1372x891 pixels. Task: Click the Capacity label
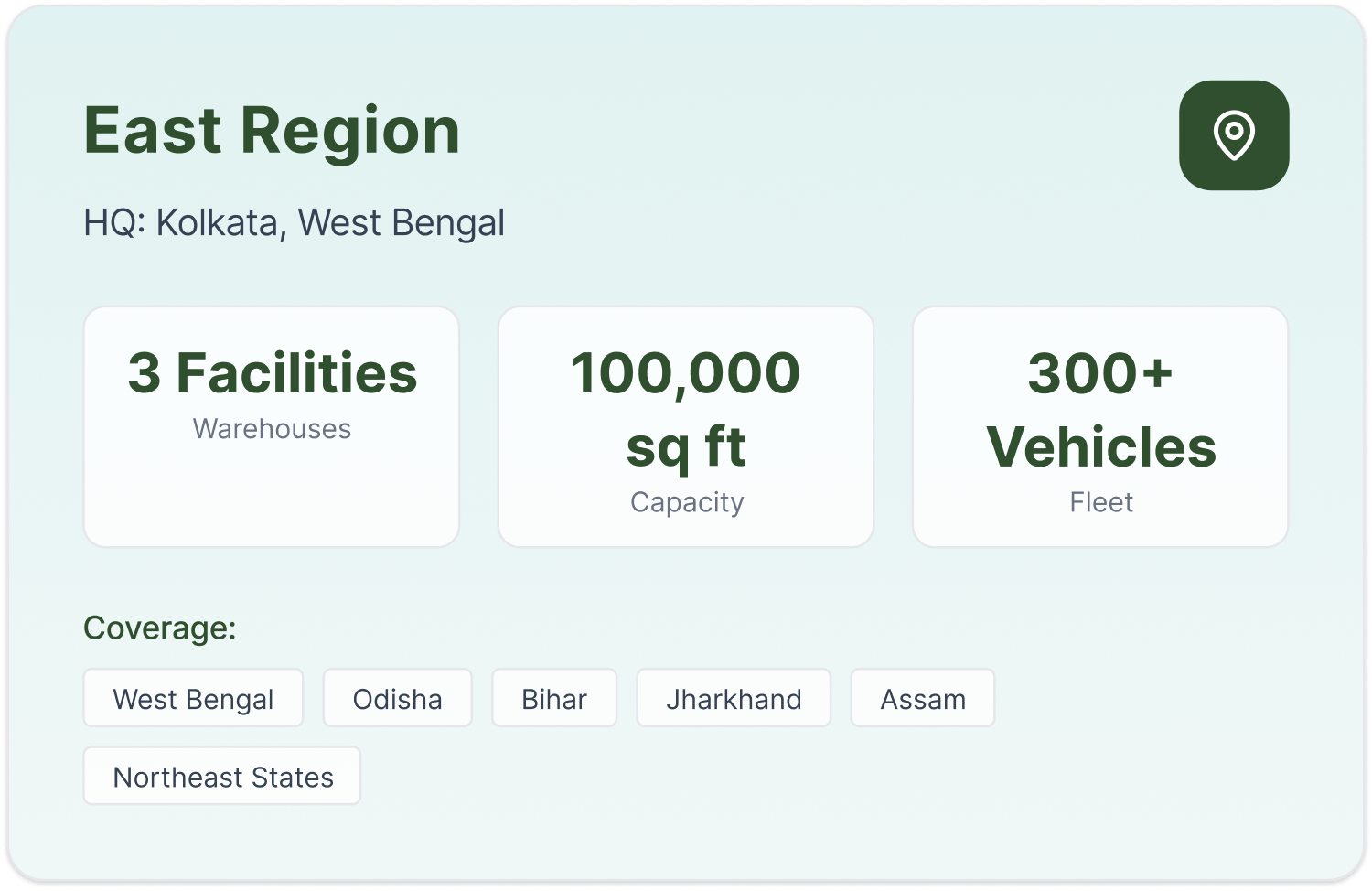tap(687, 502)
